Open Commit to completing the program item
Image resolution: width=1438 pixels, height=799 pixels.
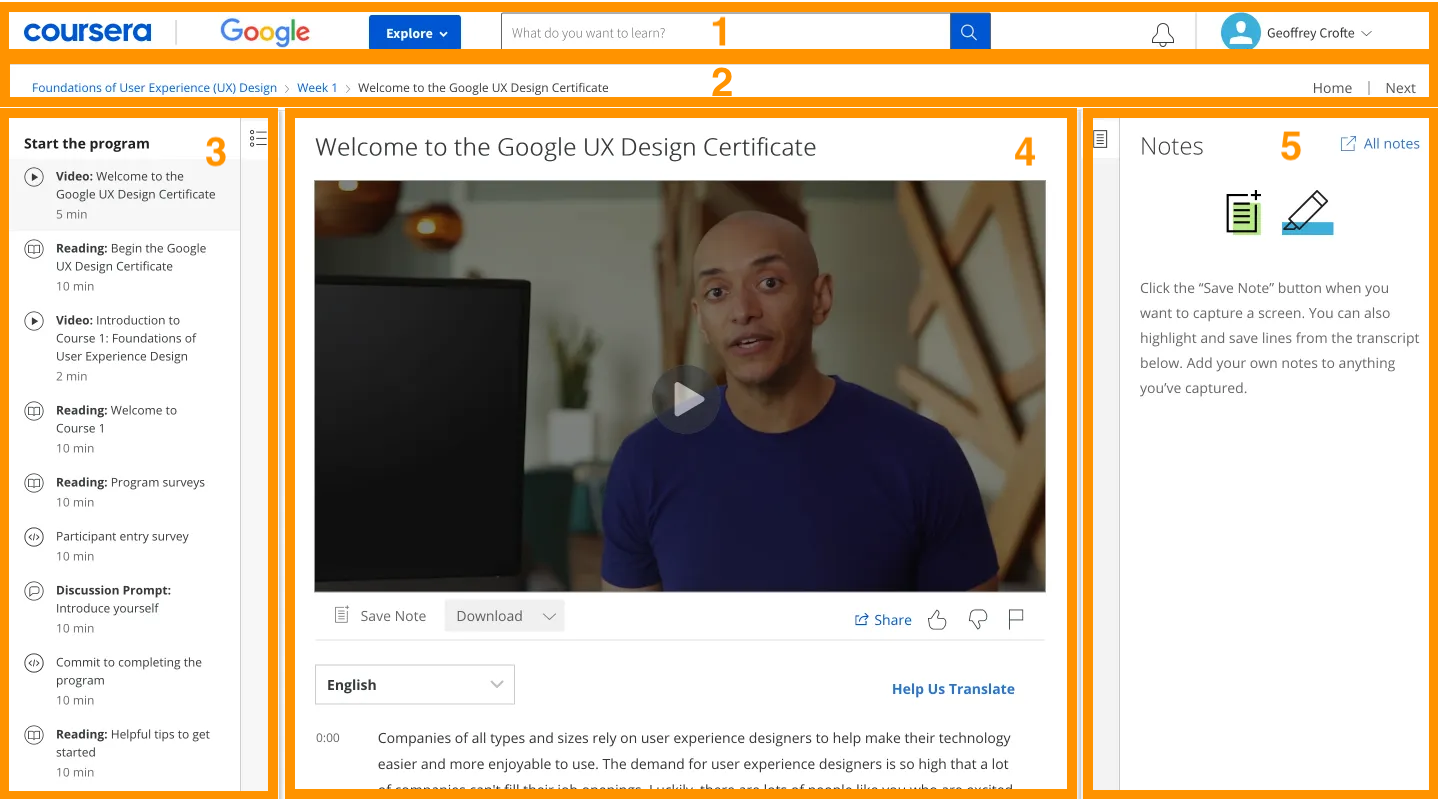pos(126,680)
